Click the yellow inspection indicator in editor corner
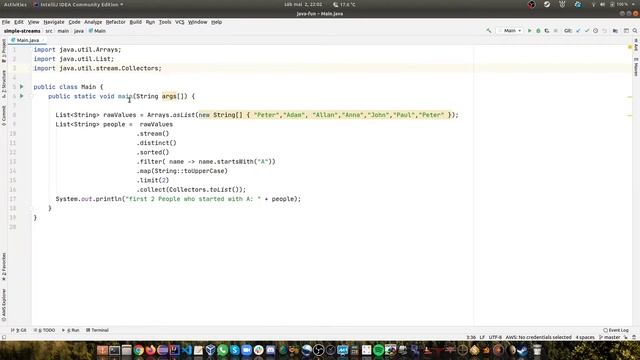Viewport: 640px width, 360px height. pos(629,47)
